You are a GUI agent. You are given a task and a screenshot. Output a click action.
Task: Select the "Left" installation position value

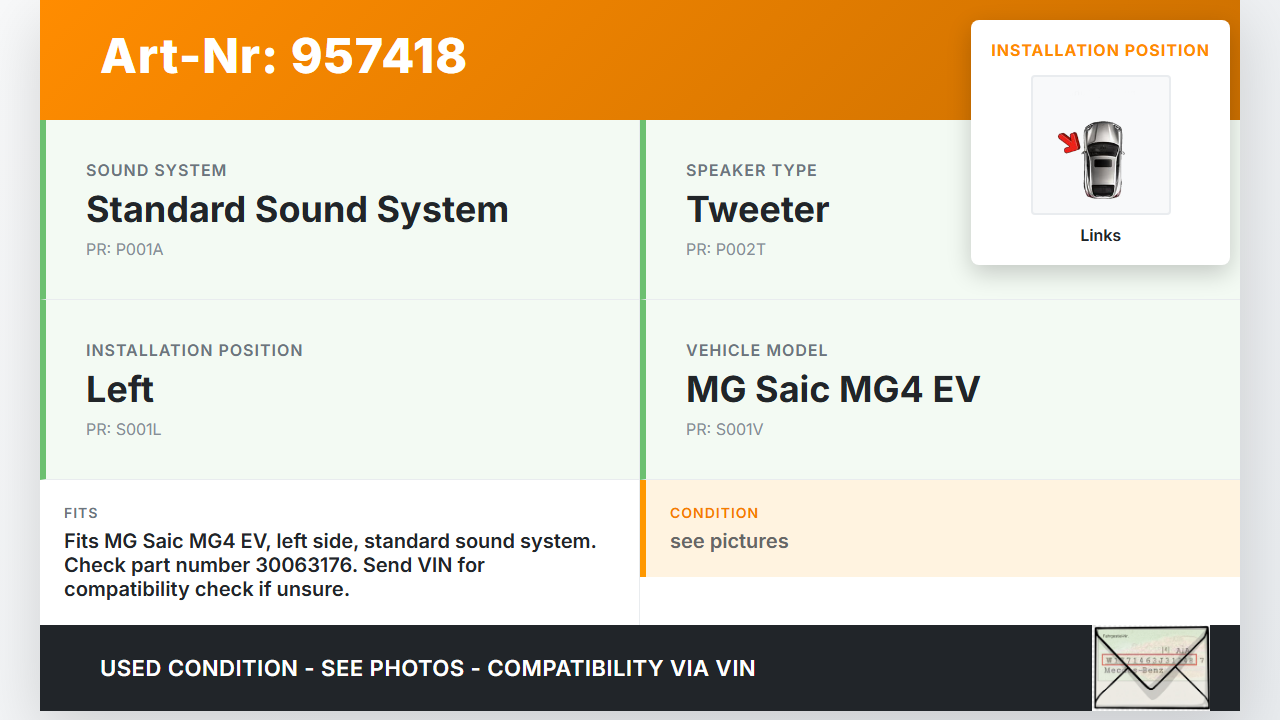[120, 389]
